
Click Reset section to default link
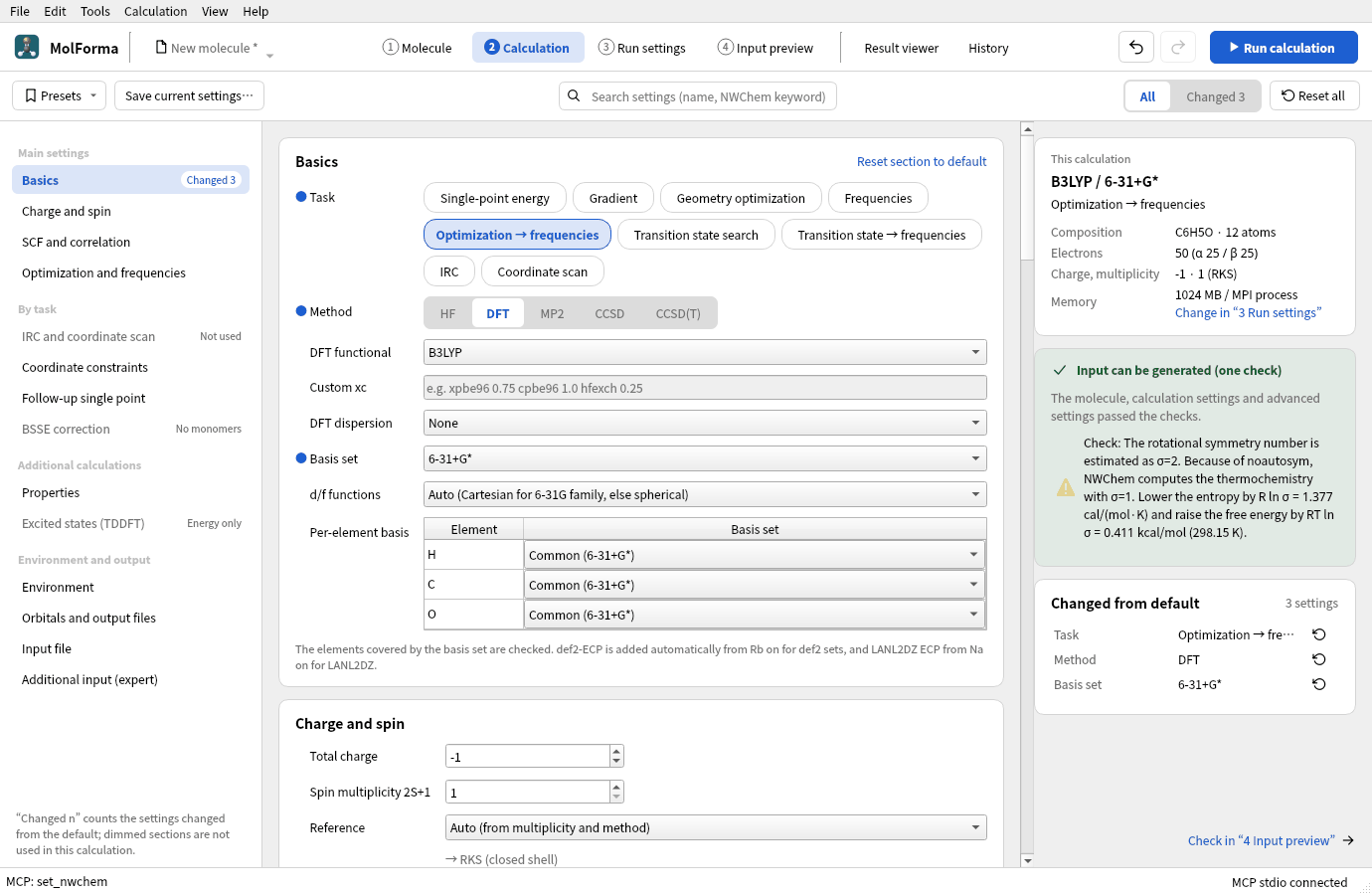922,161
